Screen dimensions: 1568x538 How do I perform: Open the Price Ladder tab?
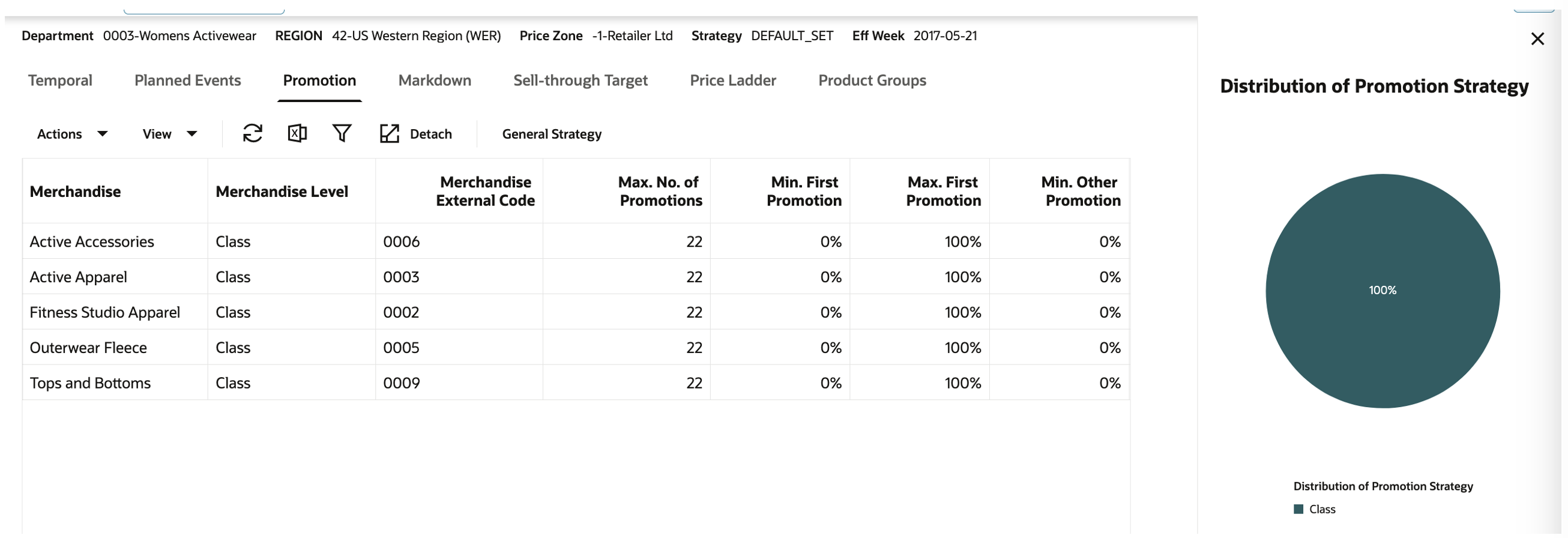point(733,80)
